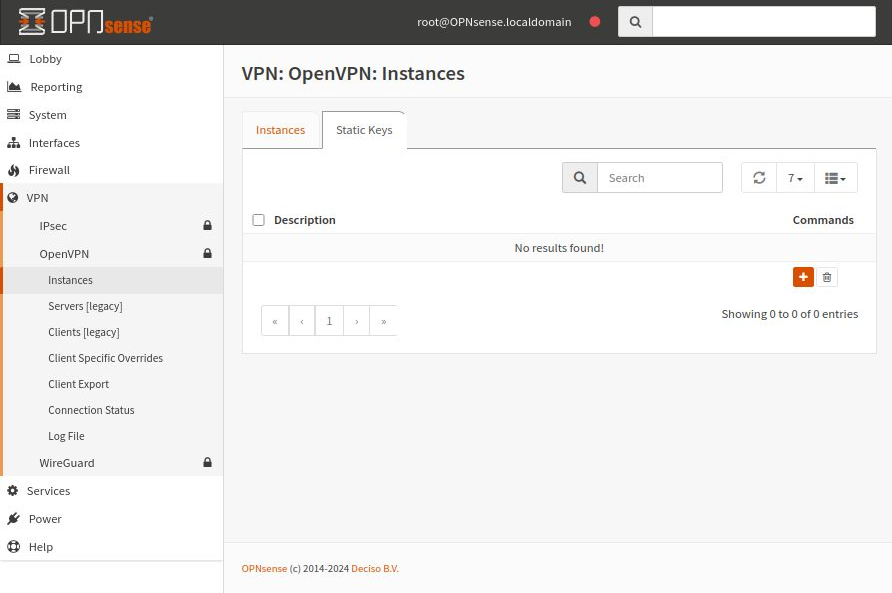Click inside the Search input field

(x=660, y=177)
